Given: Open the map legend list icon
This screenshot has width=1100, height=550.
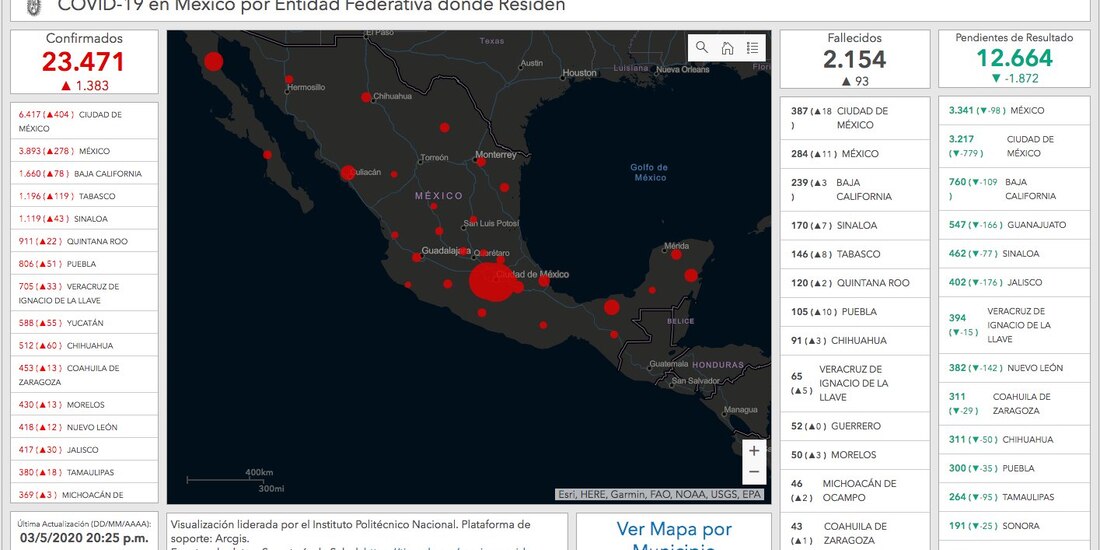Looking at the screenshot, I should [x=752, y=48].
